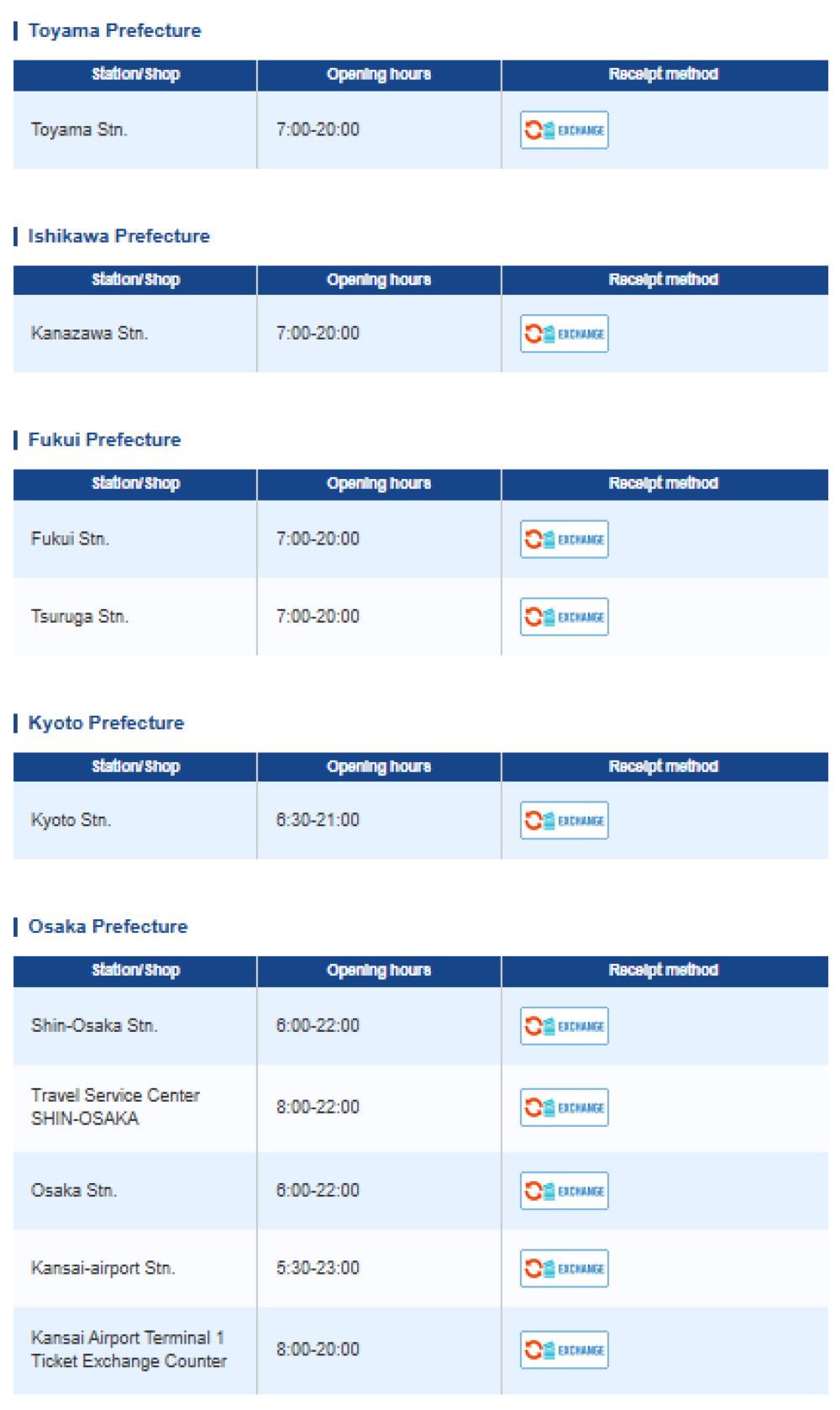
Task: Click Station/Shop header in Kyoto table
Action: click(x=135, y=766)
